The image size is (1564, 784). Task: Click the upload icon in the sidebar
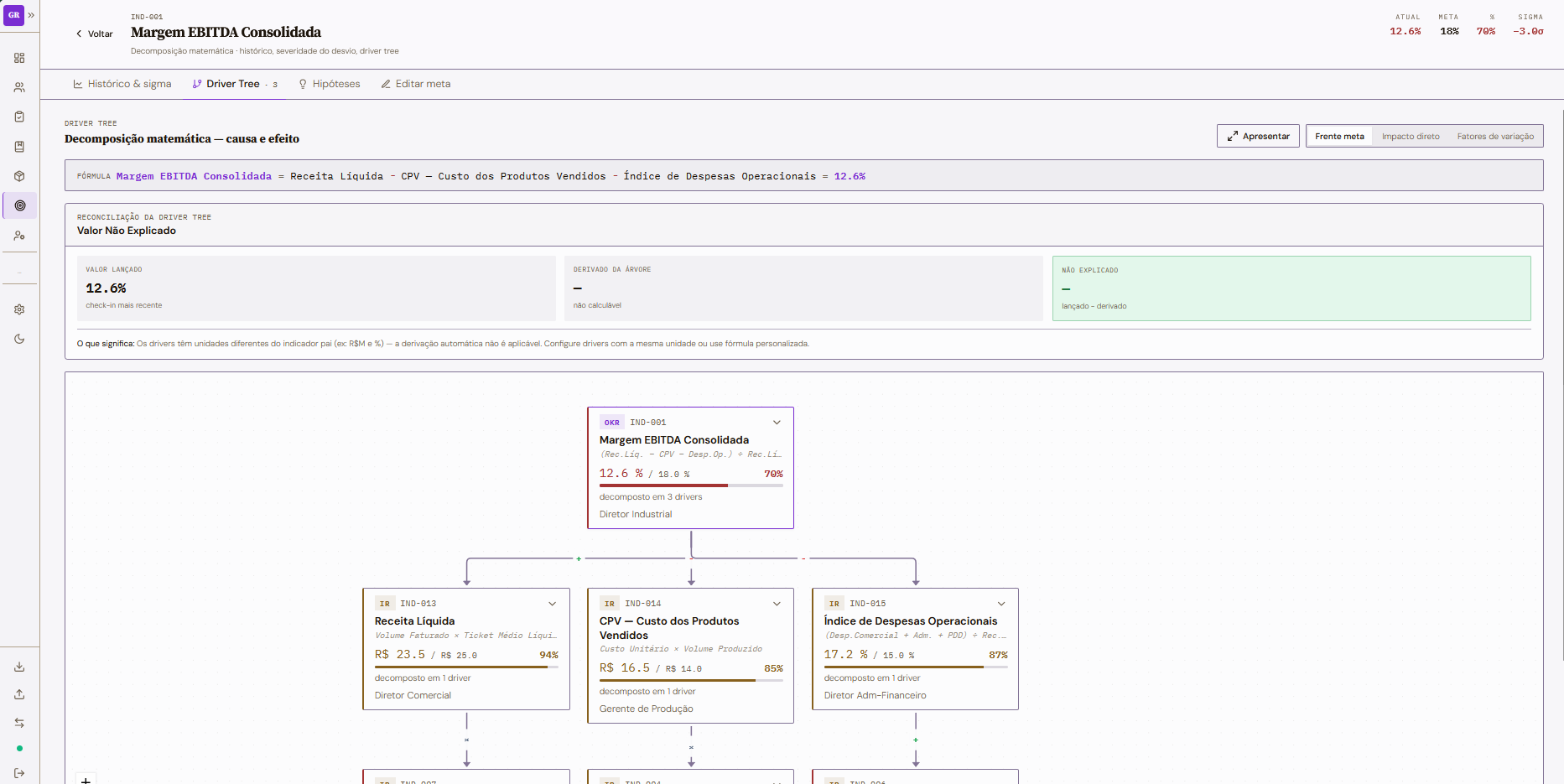[19, 694]
